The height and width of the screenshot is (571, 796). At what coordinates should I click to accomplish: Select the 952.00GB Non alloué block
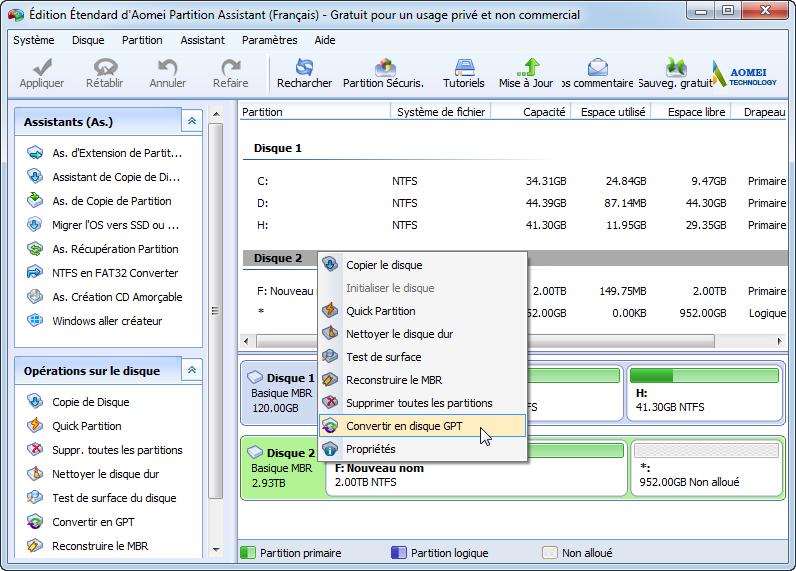(707, 468)
